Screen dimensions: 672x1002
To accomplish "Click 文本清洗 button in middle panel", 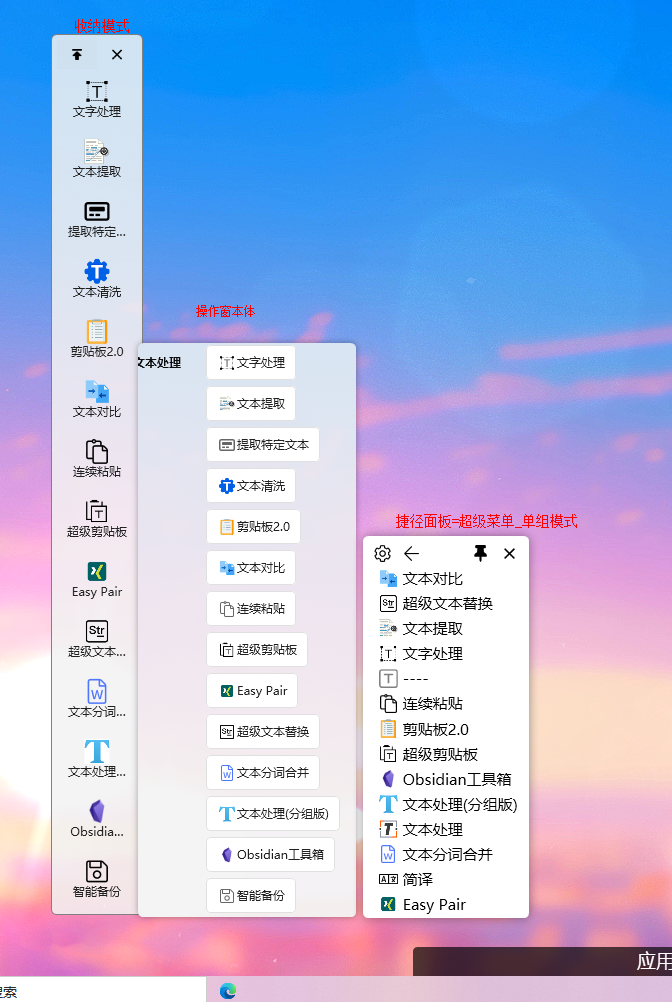I will click(x=251, y=486).
